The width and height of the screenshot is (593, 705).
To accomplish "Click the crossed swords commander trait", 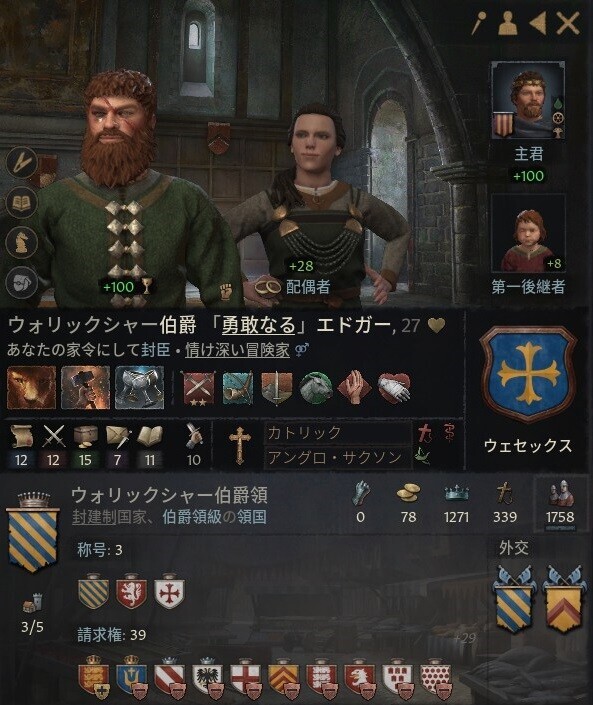I will (x=198, y=388).
